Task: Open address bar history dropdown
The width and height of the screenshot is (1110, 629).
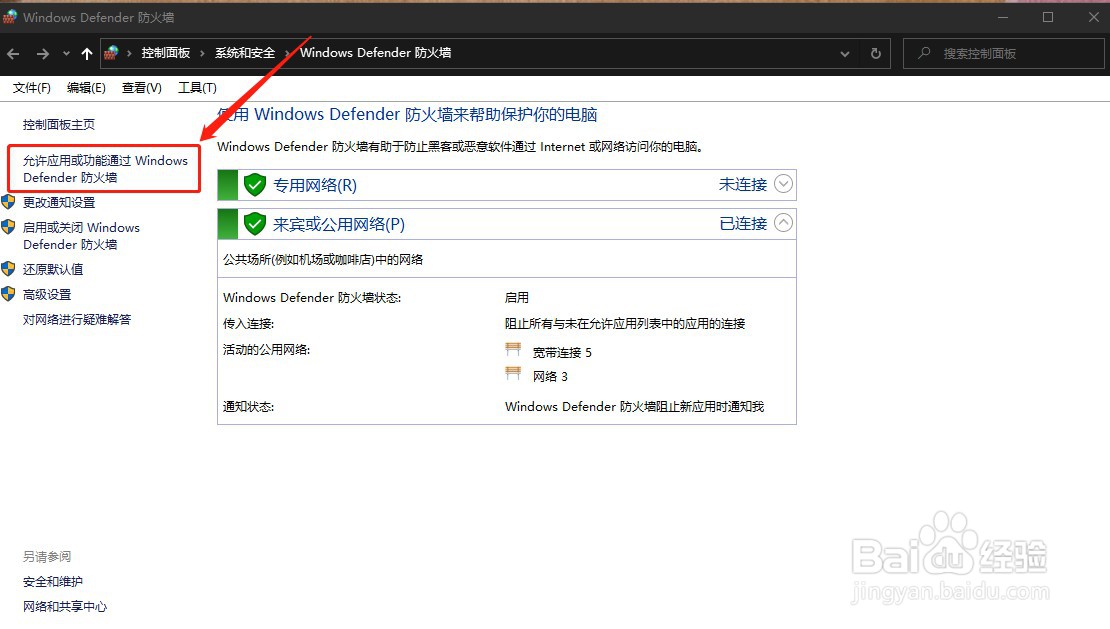Action: click(x=845, y=54)
